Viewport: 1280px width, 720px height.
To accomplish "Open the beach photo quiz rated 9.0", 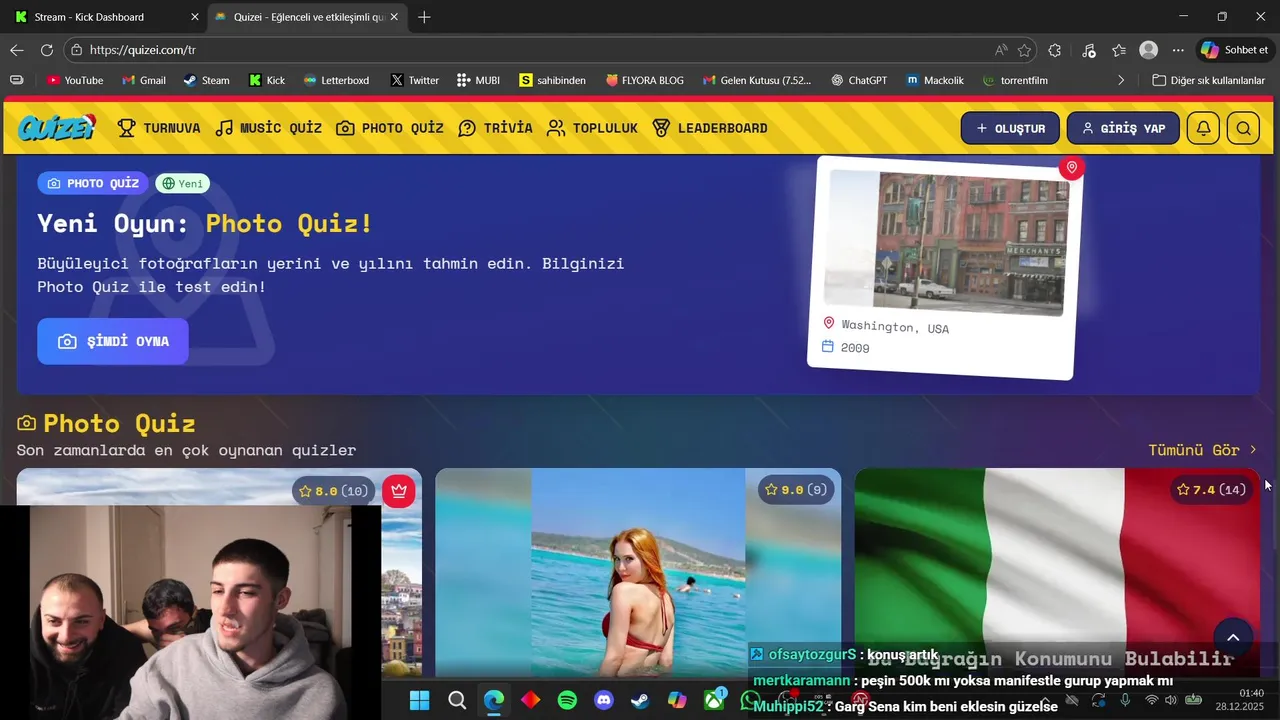I will coord(638,573).
